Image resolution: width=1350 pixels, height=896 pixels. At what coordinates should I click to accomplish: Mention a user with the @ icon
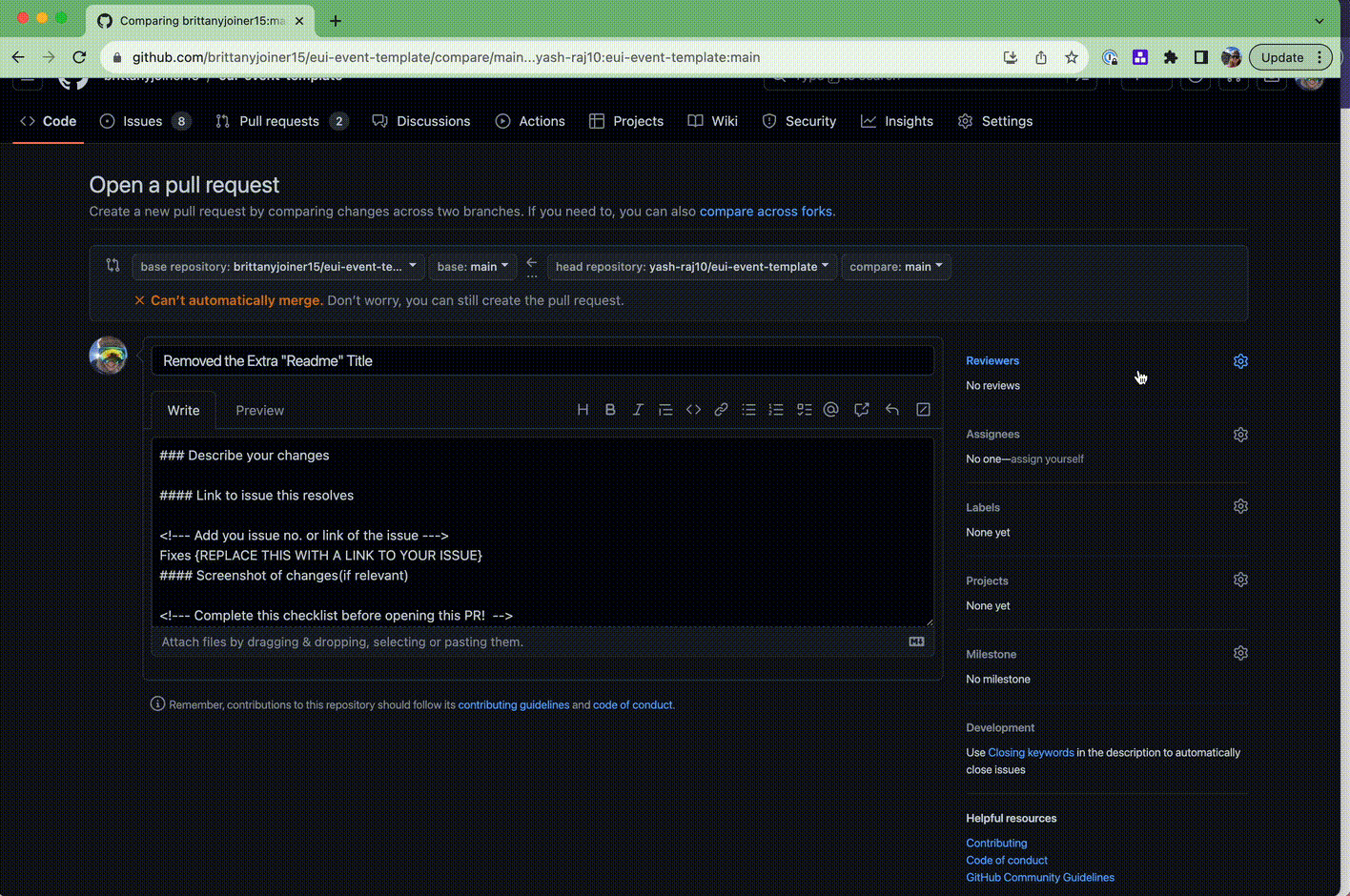[831, 410]
